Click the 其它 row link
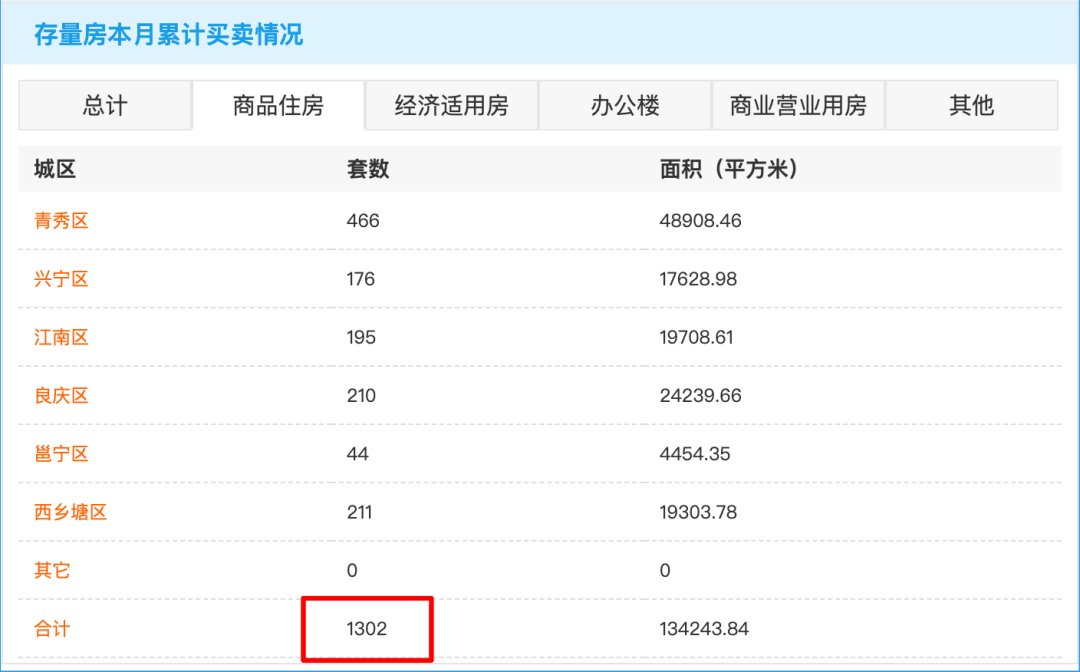This screenshot has height=672, width=1080. click(x=52, y=570)
